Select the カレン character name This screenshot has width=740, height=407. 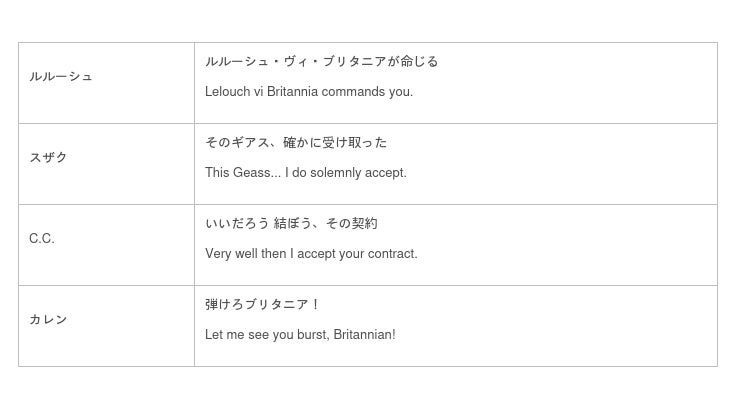click(x=49, y=320)
